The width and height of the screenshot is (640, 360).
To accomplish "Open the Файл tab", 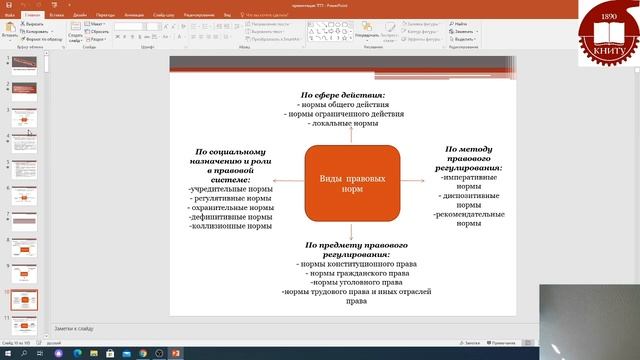I will pos(9,15).
